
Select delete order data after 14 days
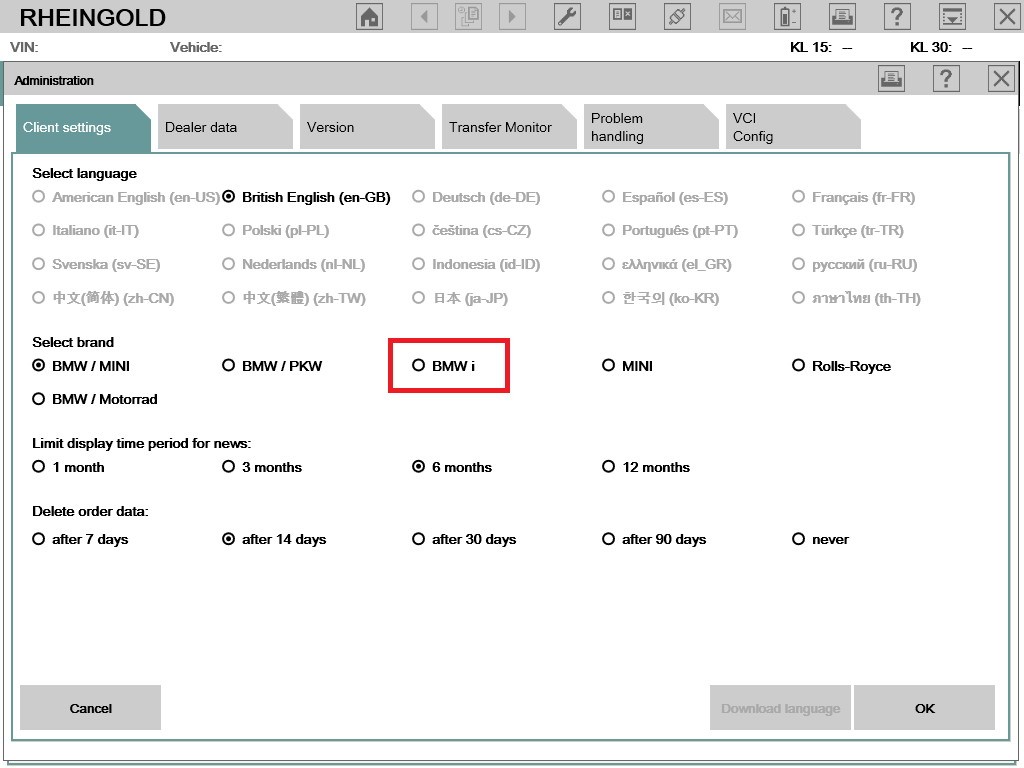274,539
